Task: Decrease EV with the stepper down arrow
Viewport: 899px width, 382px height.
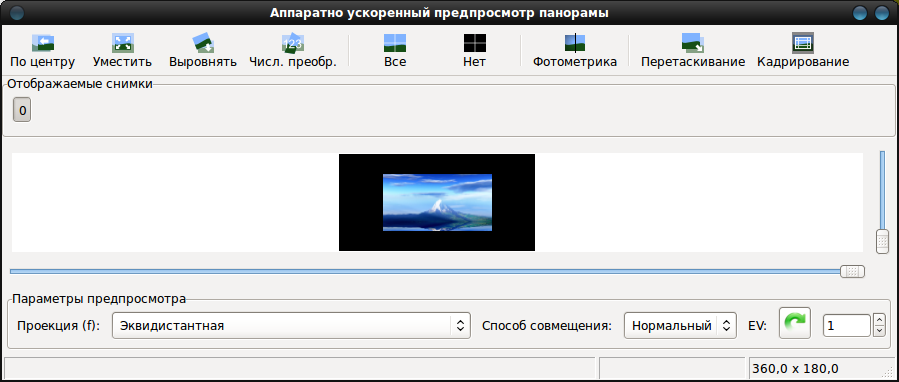Action: [879, 331]
